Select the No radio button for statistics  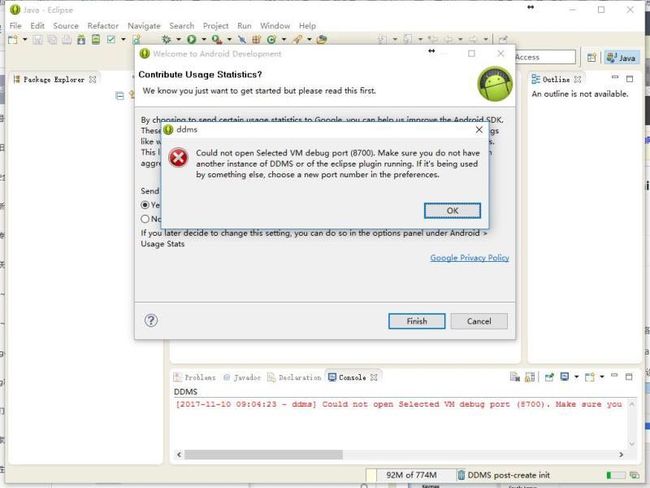[145, 219]
